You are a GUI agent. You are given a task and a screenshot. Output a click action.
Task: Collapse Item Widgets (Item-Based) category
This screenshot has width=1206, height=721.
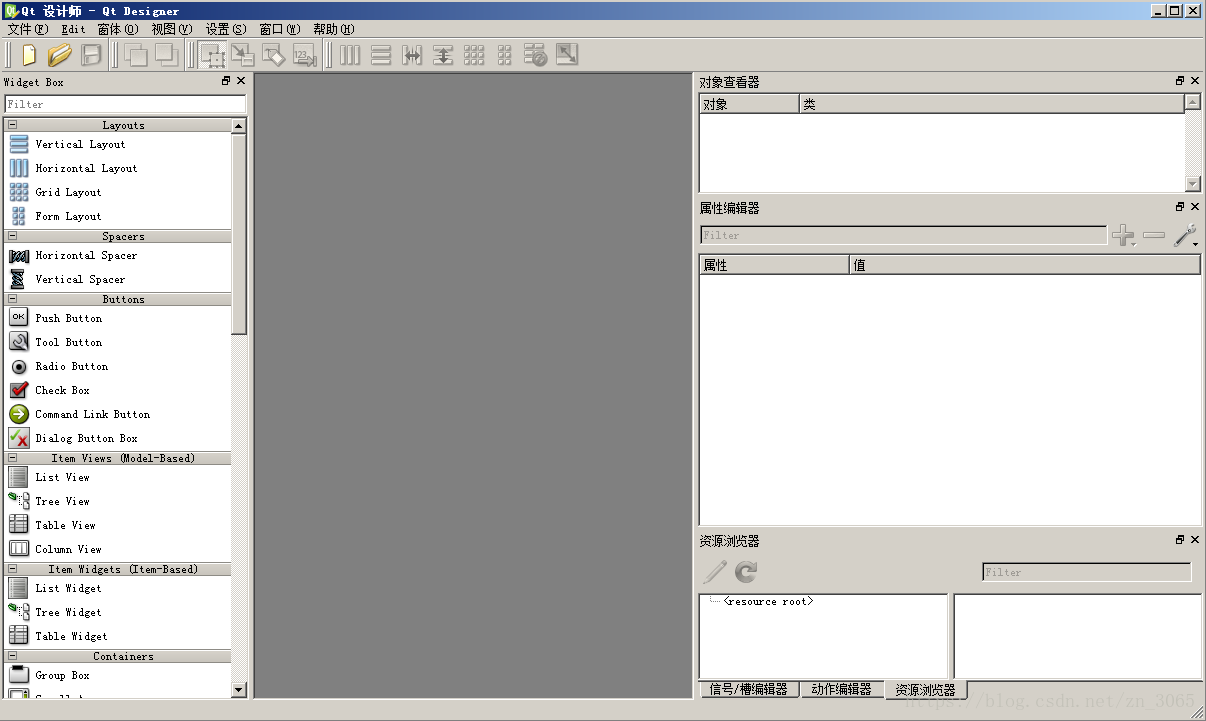click(12, 569)
